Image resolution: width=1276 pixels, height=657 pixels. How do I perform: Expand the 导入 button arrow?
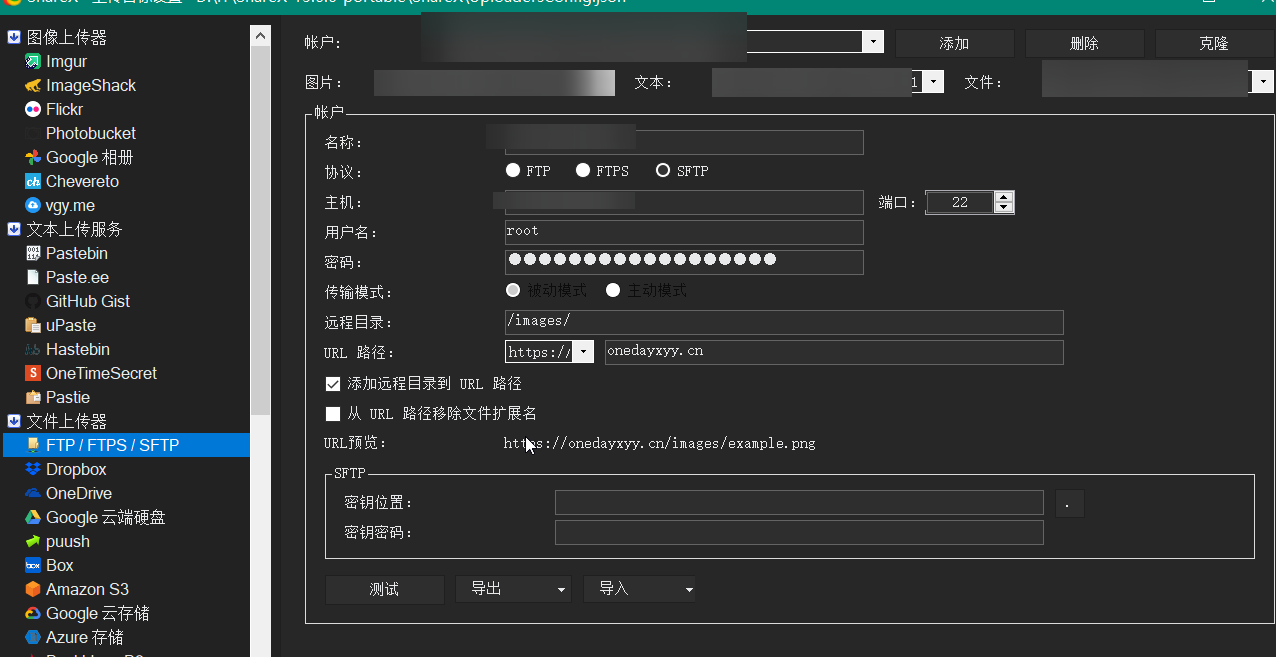click(x=689, y=590)
